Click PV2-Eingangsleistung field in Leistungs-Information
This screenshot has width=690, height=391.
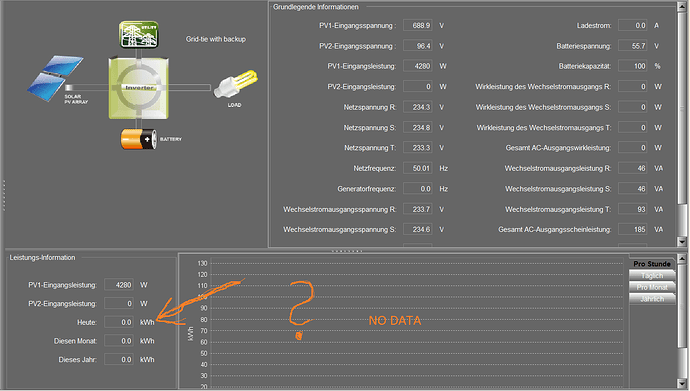(x=119, y=303)
